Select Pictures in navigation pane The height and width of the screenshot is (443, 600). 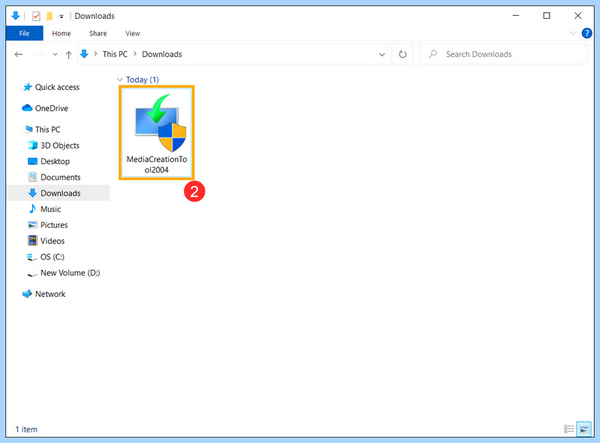(x=54, y=225)
